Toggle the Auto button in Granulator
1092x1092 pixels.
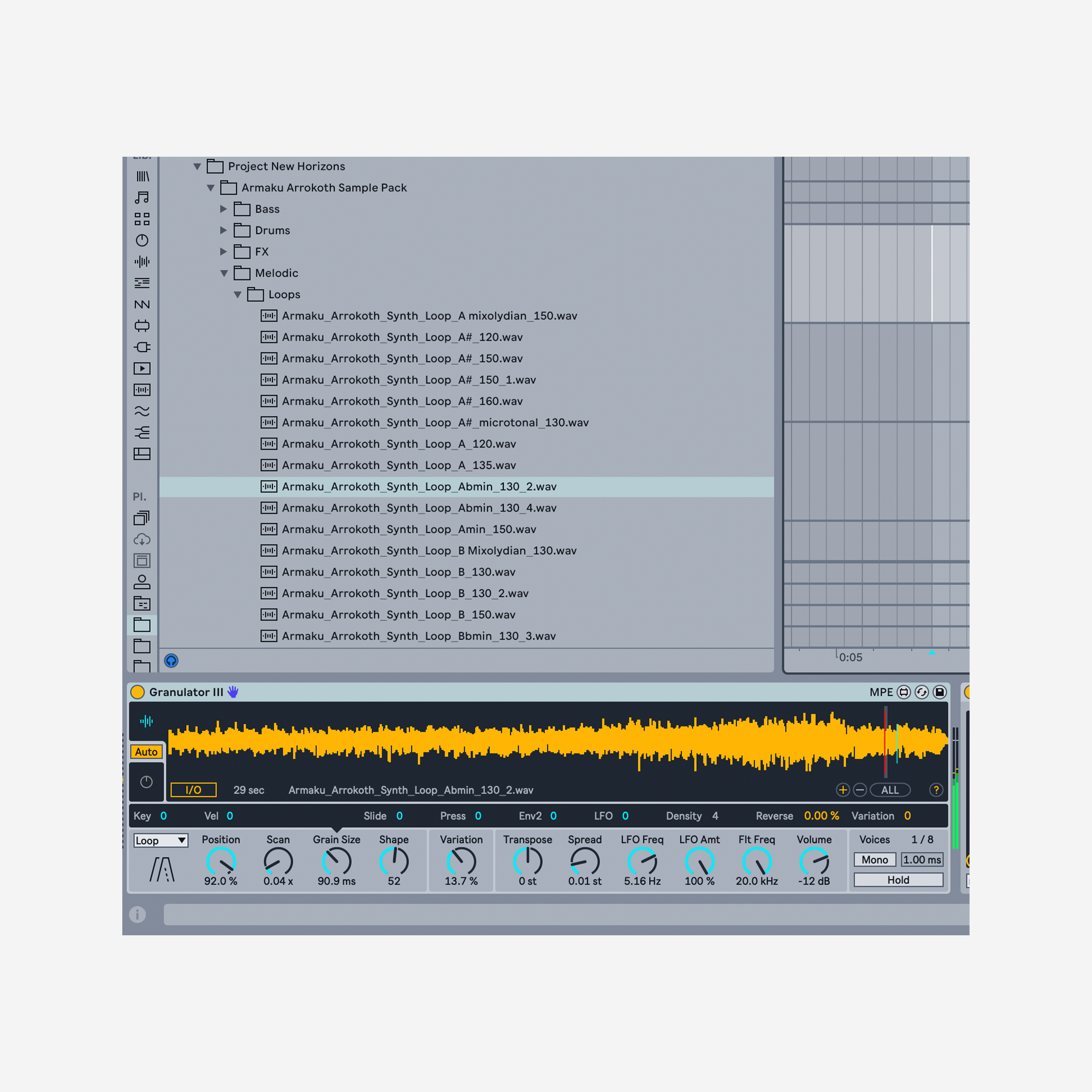pyautogui.click(x=146, y=752)
